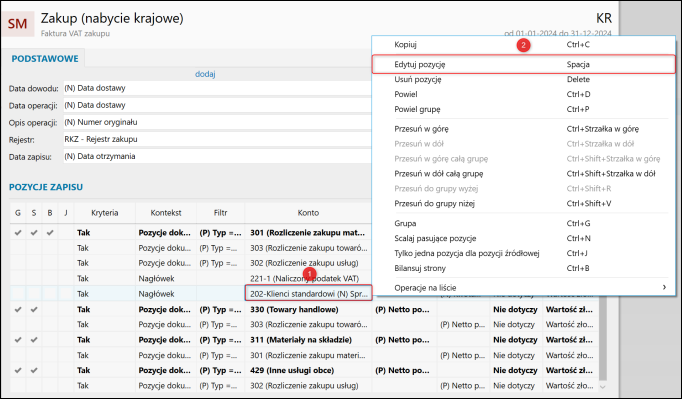Click the Data zapisu field
Screen dimensions: 682x399
click(217, 156)
